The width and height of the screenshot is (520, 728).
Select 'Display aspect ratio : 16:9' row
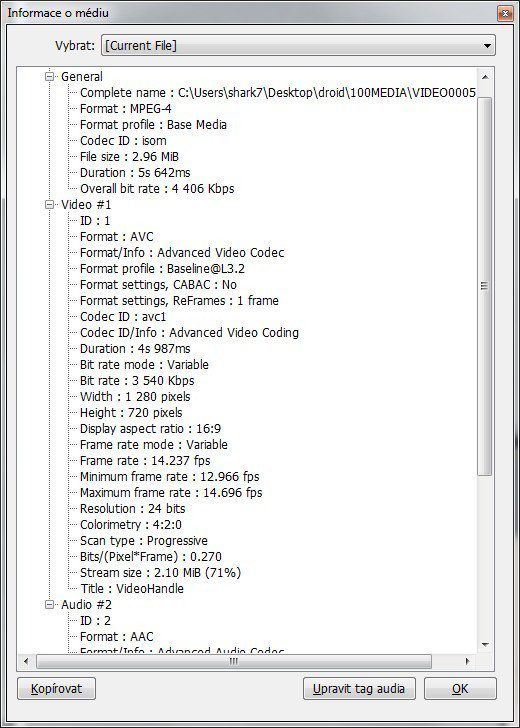pos(150,429)
